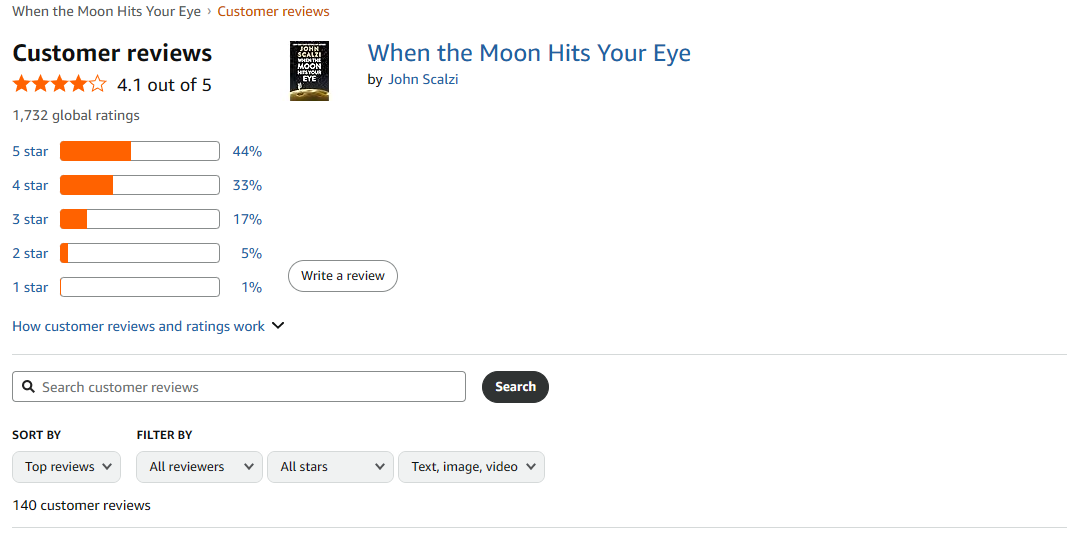The width and height of the screenshot is (1067, 543).
Task: Select the 44% five star percentage
Action: point(247,151)
